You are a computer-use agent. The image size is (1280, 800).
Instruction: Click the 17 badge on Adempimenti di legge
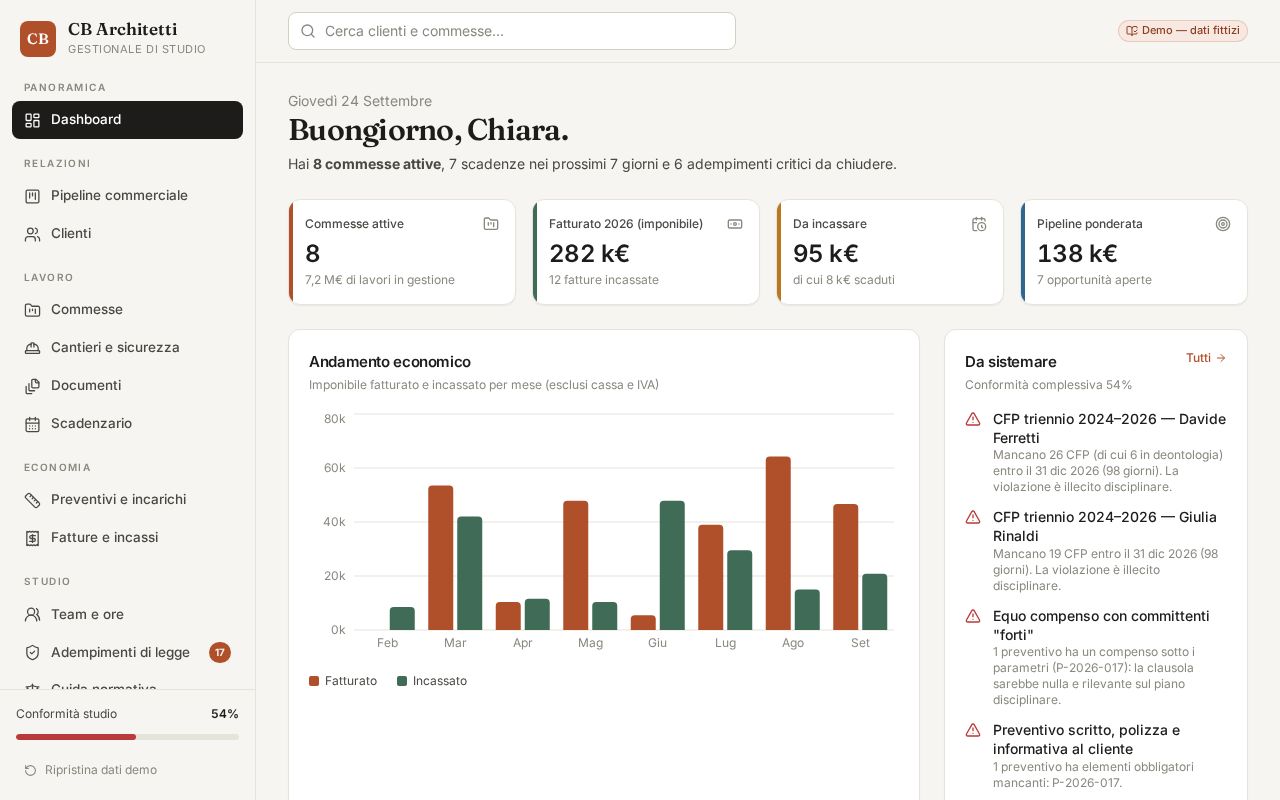pyautogui.click(x=220, y=652)
